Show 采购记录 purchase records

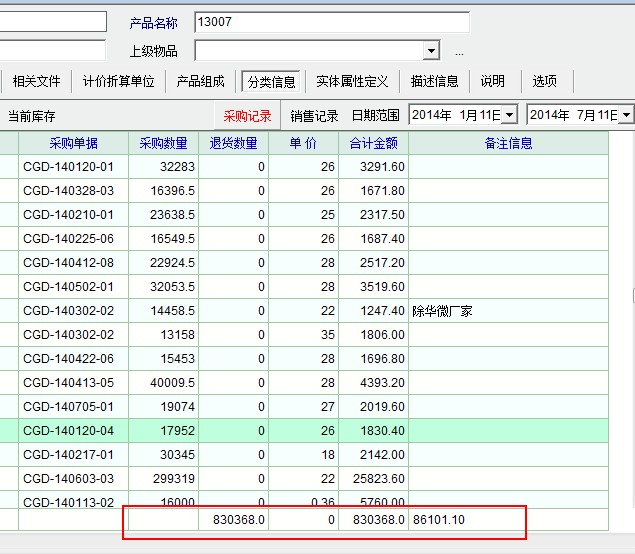coord(247,116)
